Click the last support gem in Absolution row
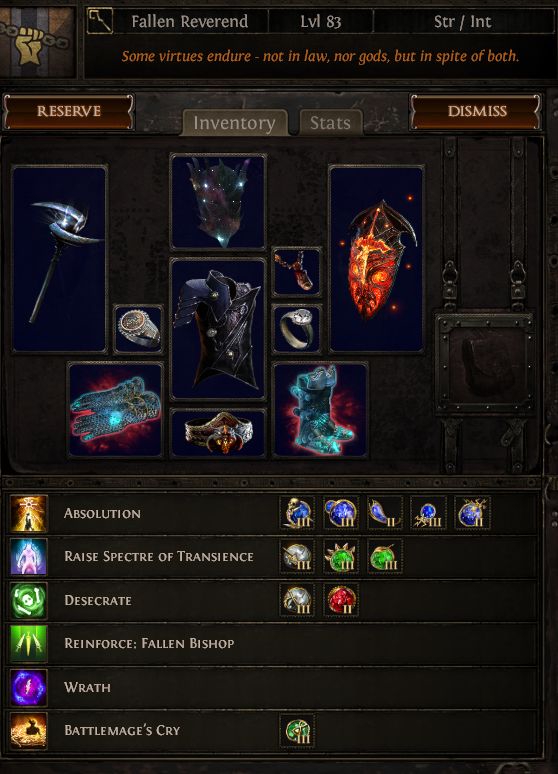 (472, 513)
